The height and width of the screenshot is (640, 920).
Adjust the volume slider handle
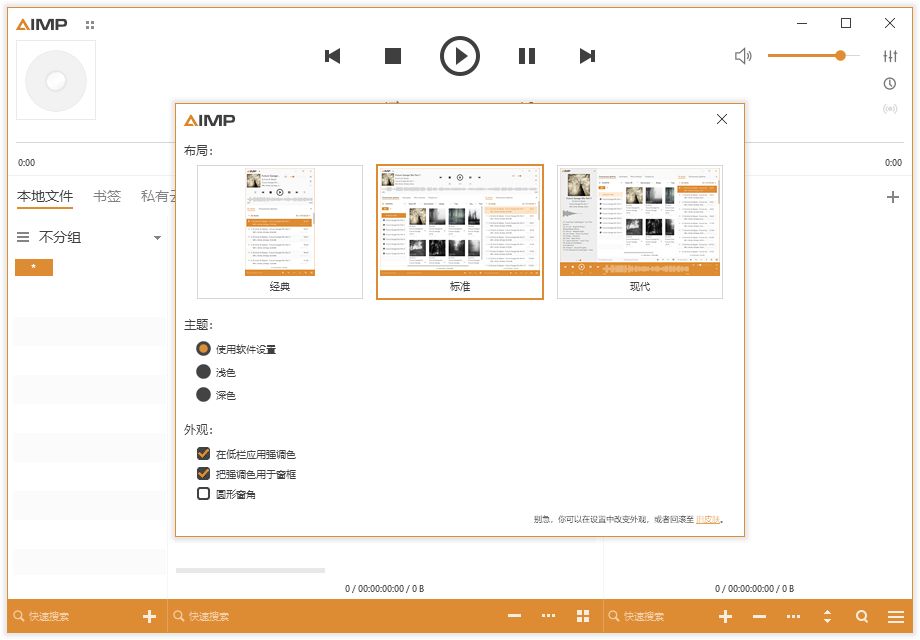(840, 56)
